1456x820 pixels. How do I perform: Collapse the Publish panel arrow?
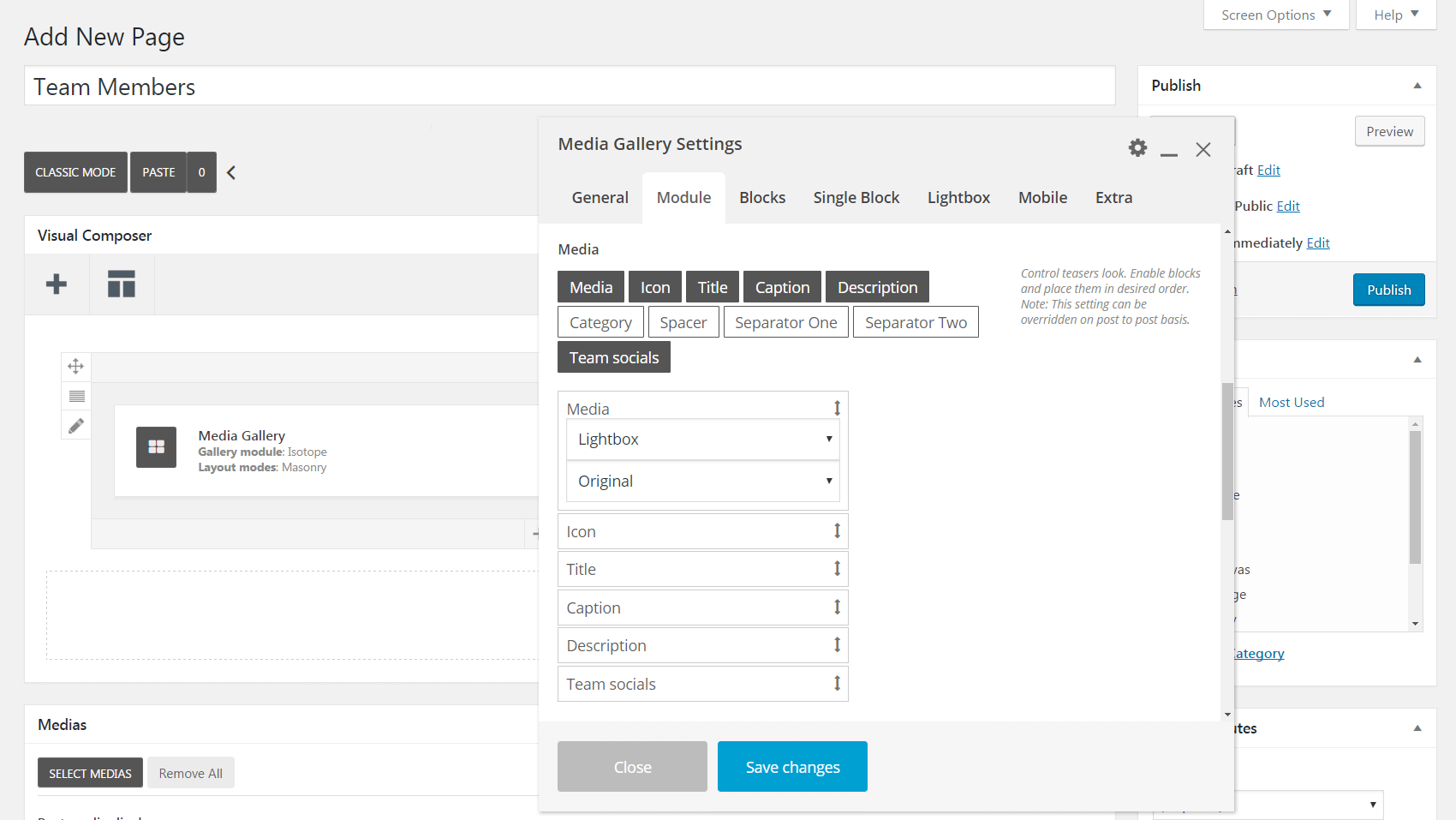point(1417,86)
